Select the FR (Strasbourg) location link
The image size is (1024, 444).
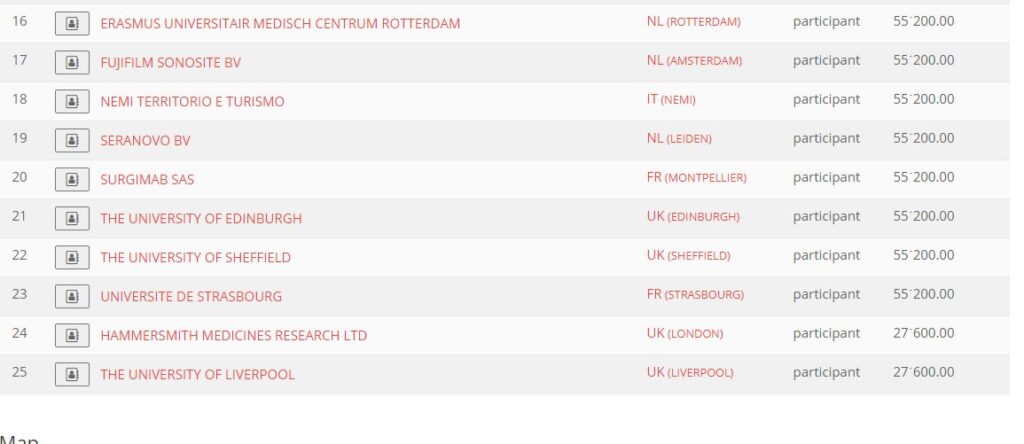click(695, 294)
